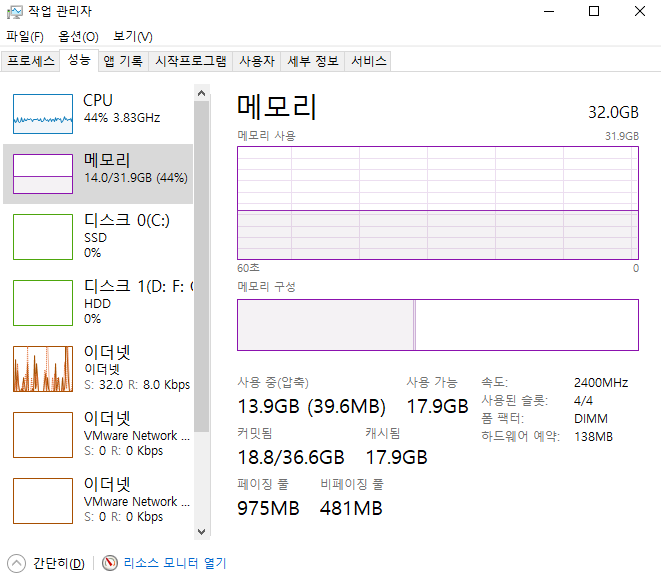
Task: Collapse view with 간단히(D) arrow icon
Action: point(16,564)
